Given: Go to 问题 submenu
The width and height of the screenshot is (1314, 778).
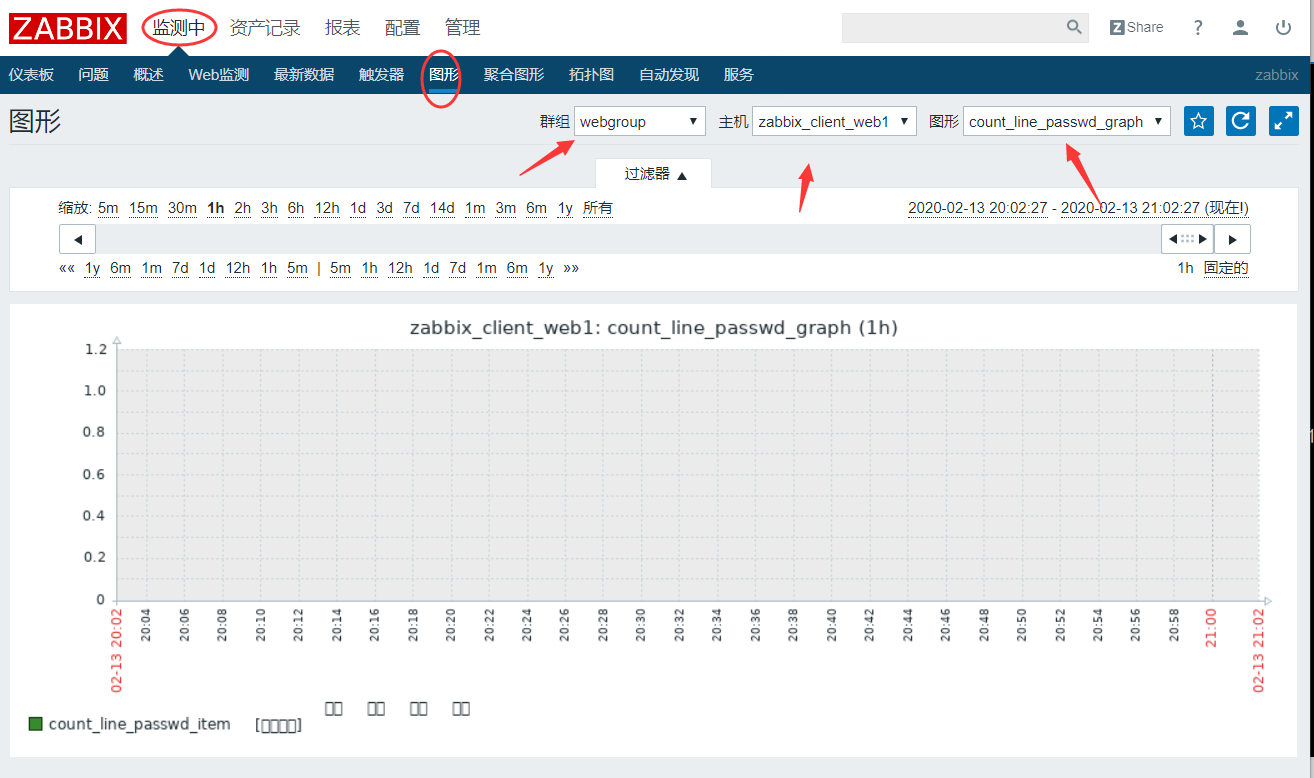Looking at the screenshot, I should point(94,75).
